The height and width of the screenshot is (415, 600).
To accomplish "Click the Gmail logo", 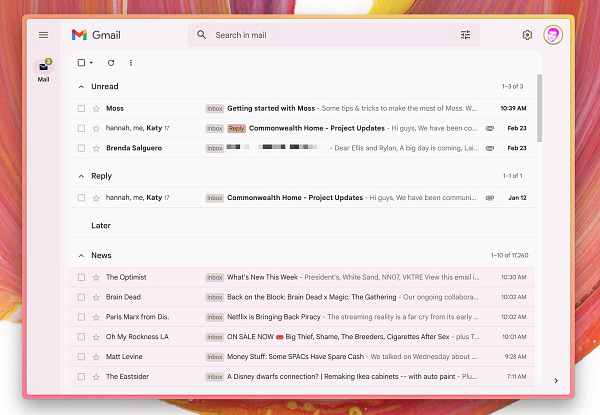I will coord(96,35).
